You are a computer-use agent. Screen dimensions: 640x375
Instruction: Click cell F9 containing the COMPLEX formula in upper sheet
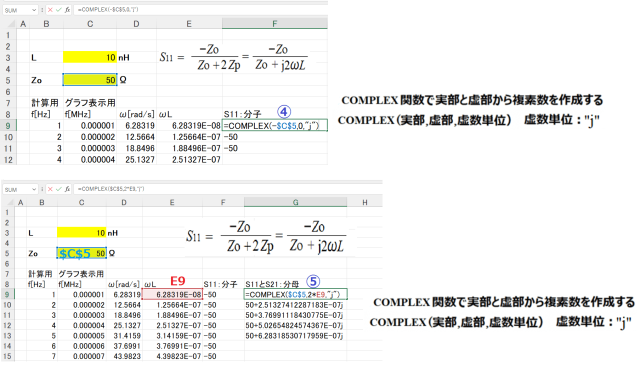[275, 126]
